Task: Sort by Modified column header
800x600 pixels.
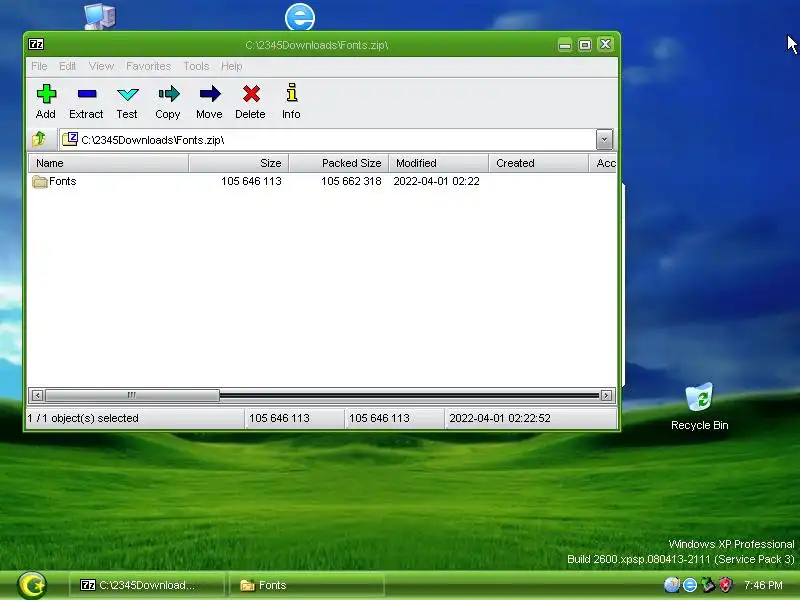Action: [438, 163]
